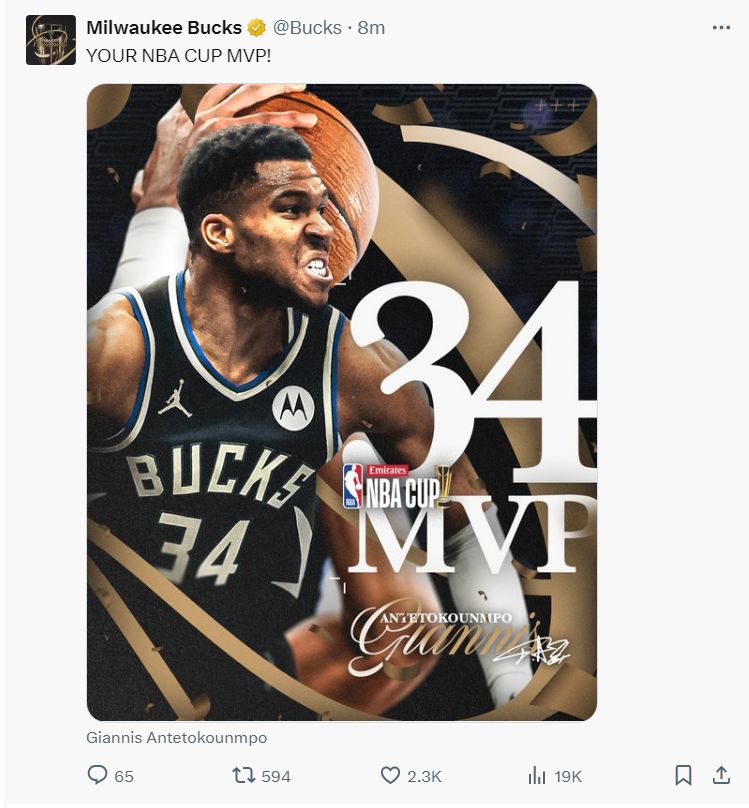The height and width of the screenshot is (808, 749).
Task: Click the tweet text YOUR NBA CUP MVP!
Action: [x=179, y=56]
